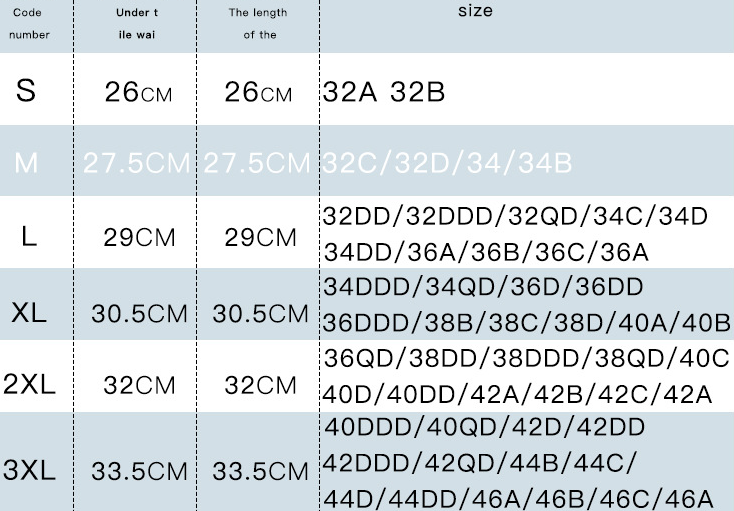Select the 3XL size code cell
Screen dimensions: 734x511
click(29, 470)
